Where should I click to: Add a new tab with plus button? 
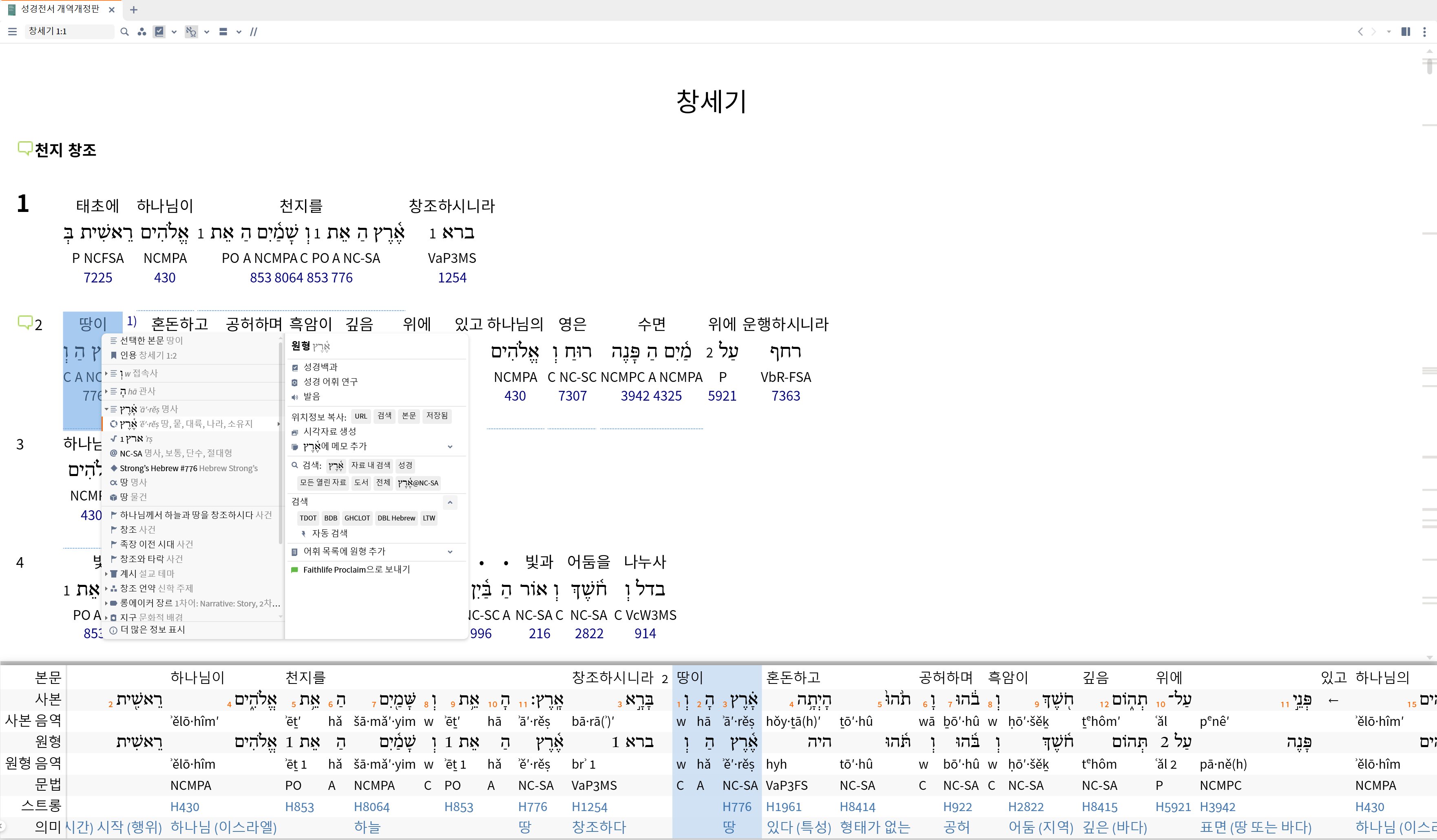[x=133, y=10]
